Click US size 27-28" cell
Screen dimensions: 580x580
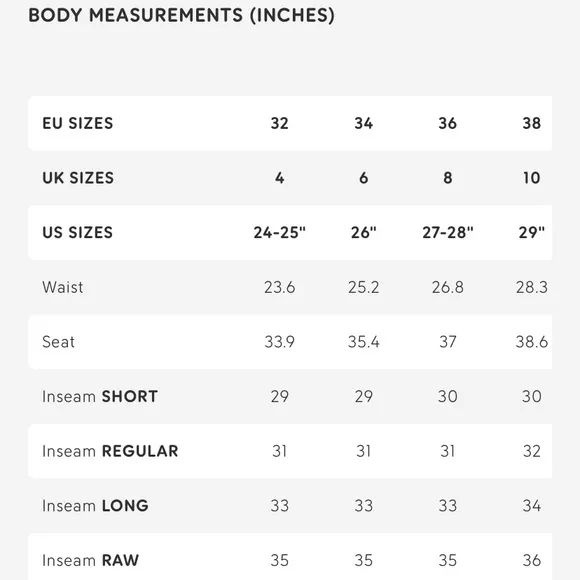pos(448,233)
